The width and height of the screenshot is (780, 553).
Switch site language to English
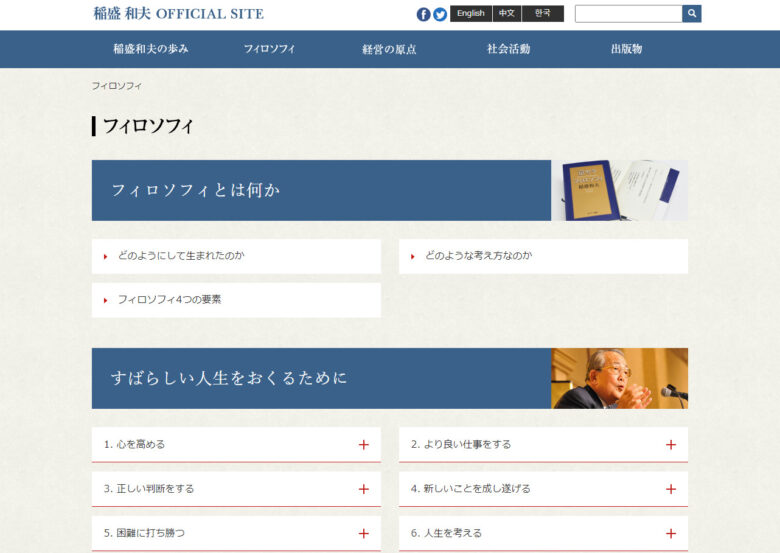[x=471, y=13]
